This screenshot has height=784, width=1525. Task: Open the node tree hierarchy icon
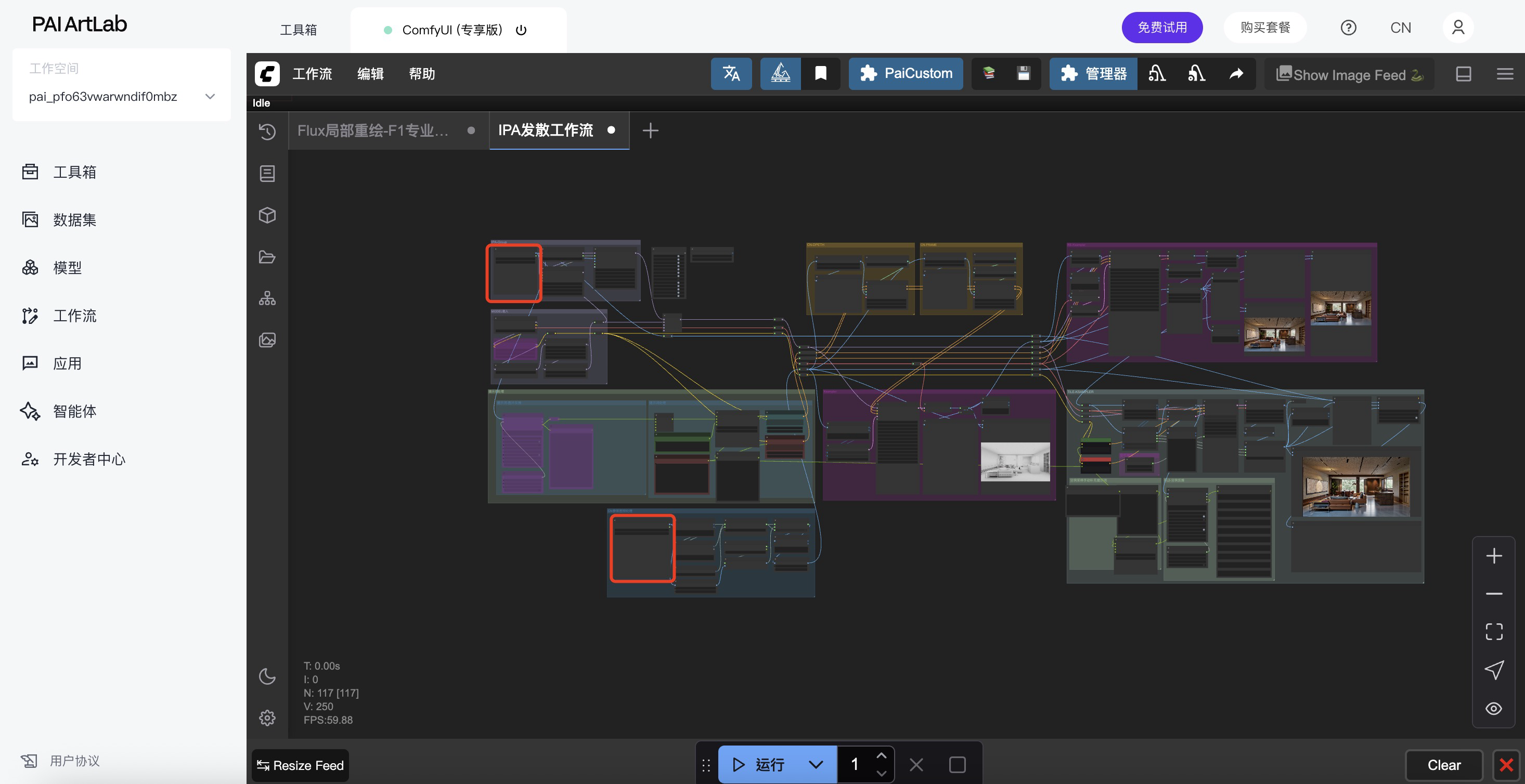click(267, 298)
